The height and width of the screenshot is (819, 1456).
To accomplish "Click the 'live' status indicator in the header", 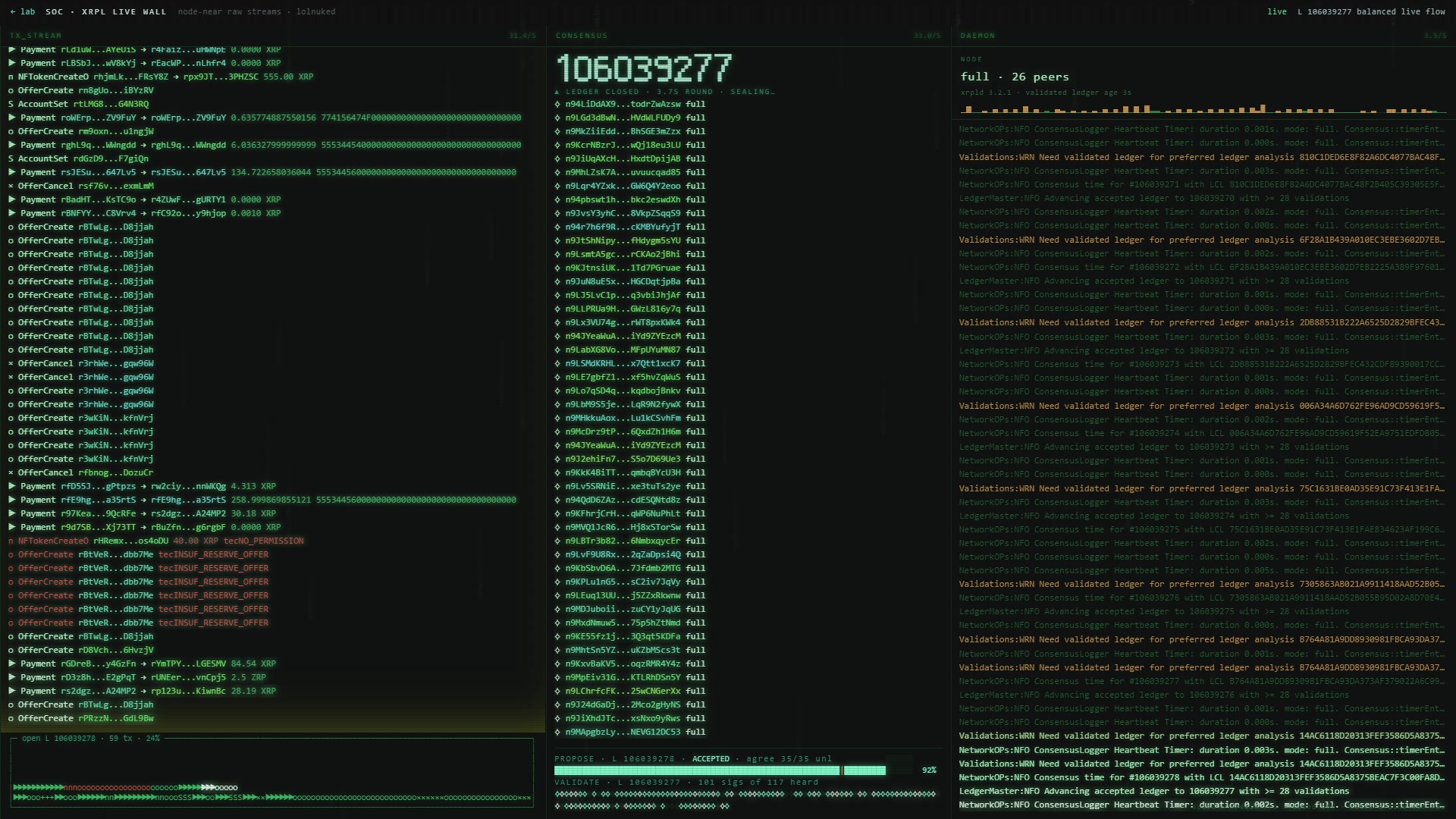I will click(1277, 11).
